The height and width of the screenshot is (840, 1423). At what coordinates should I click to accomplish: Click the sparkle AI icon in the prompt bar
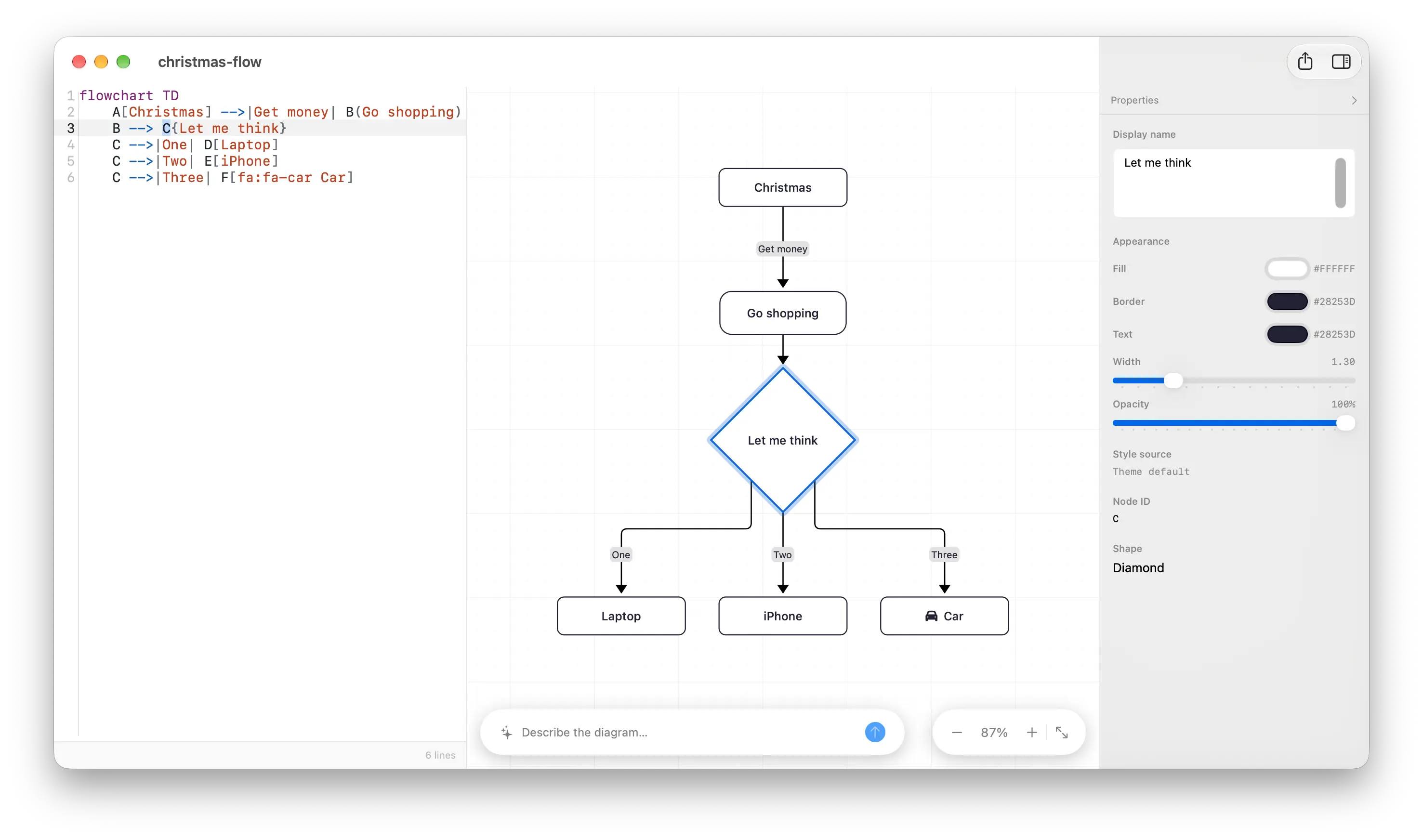pyautogui.click(x=506, y=732)
